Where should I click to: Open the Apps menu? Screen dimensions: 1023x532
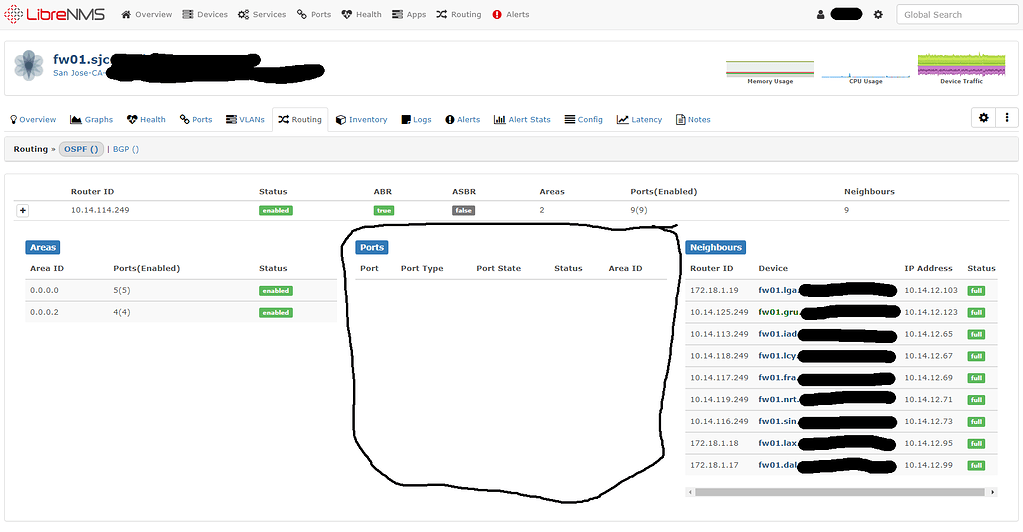coord(409,14)
